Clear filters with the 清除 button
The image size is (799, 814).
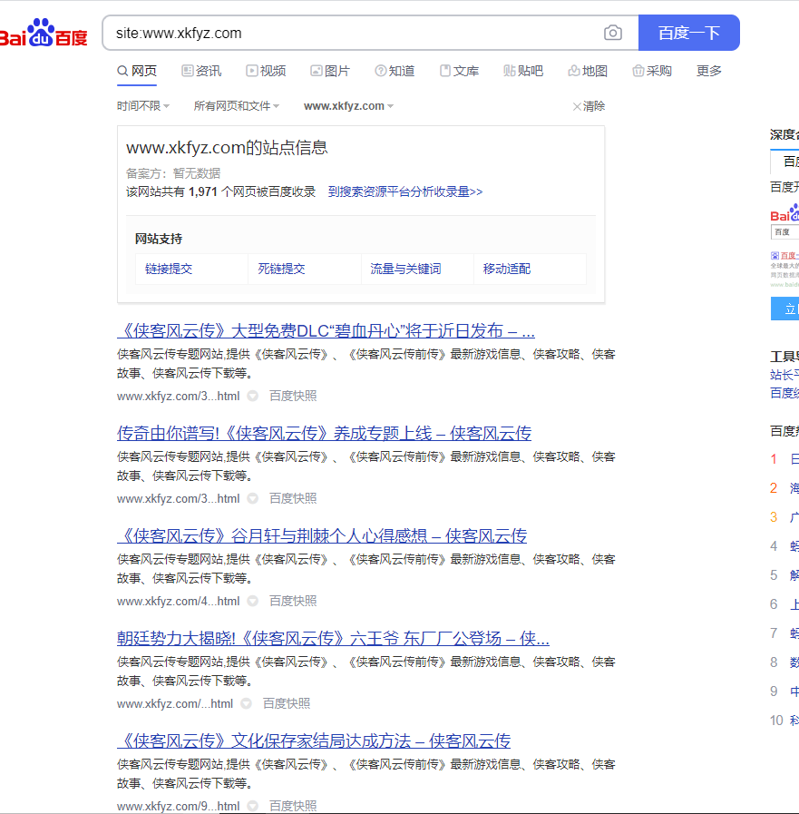588,106
